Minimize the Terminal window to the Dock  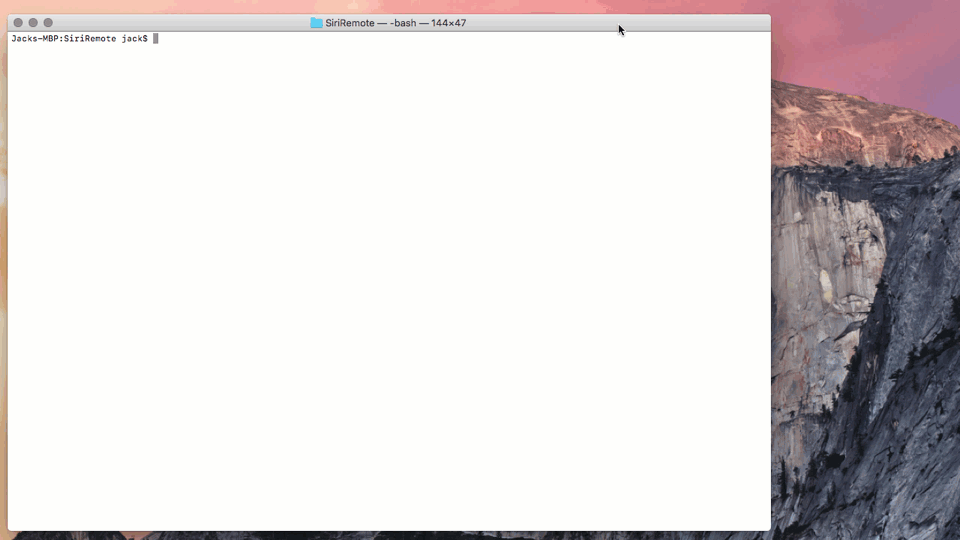[33, 23]
